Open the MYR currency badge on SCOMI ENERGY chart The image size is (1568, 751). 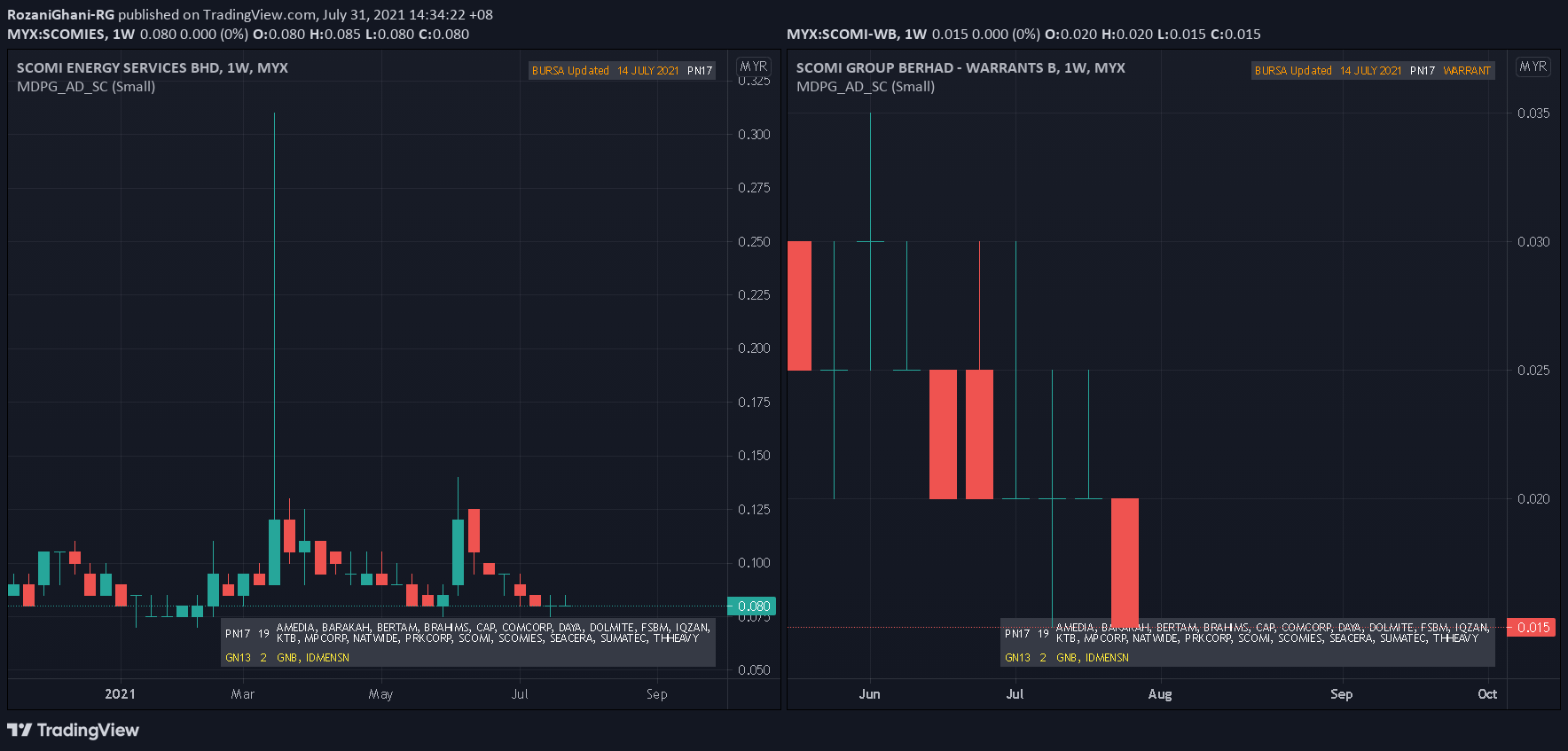[x=754, y=66]
